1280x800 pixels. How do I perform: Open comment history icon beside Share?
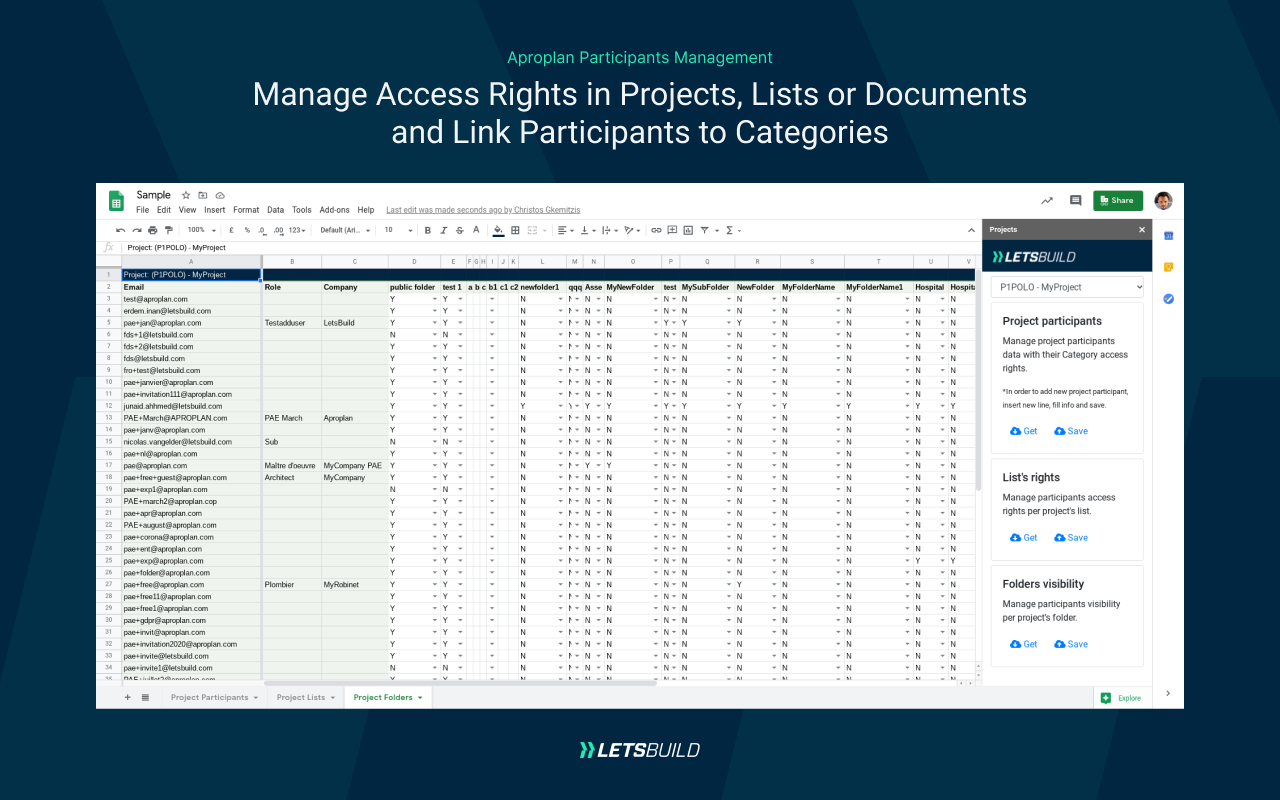(1076, 200)
